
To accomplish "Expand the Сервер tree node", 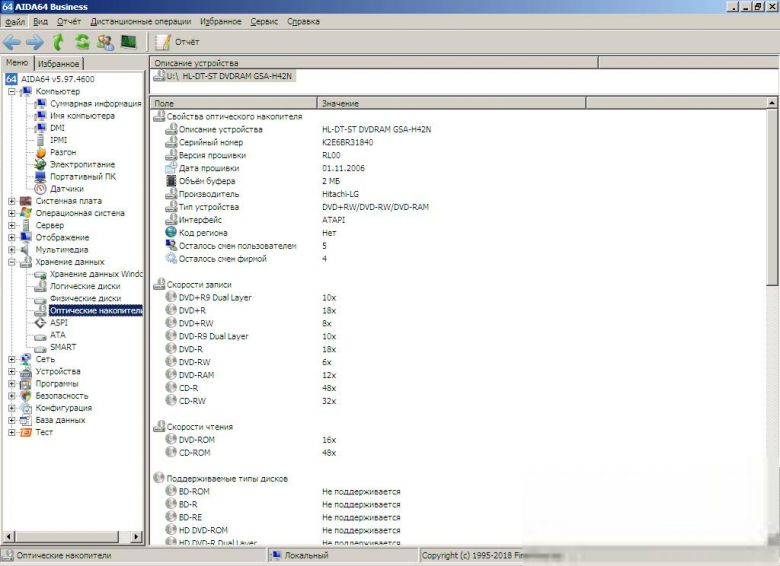I will [11, 225].
